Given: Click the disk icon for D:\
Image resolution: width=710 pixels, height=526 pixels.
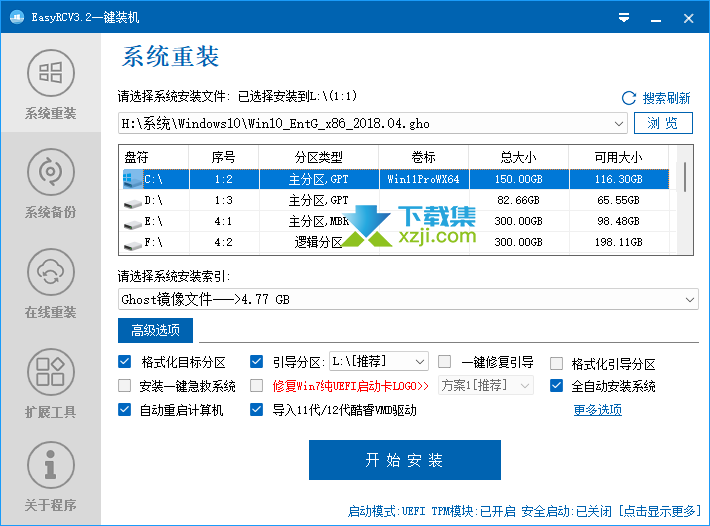Looking at the screenshot, I should point(132,203).
